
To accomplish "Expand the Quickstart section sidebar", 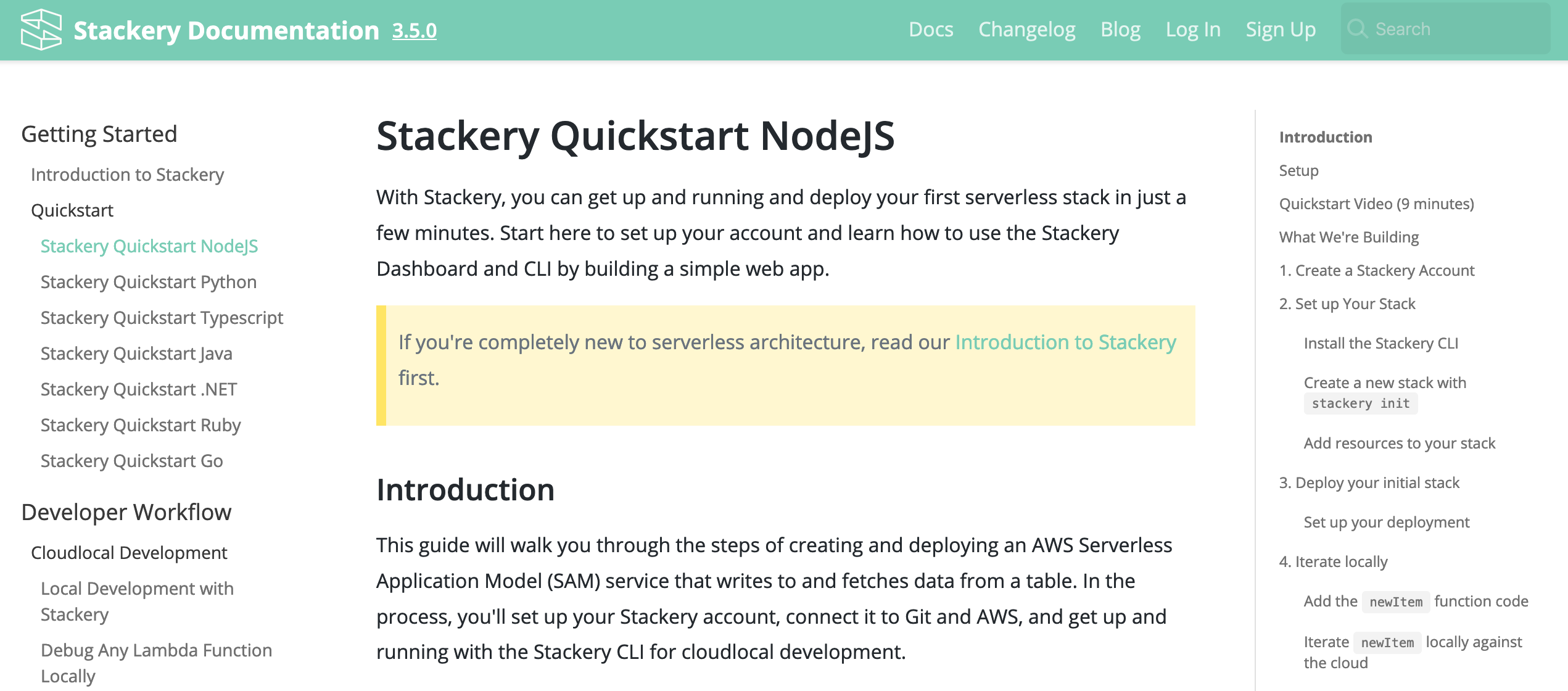I will point(72,209).
